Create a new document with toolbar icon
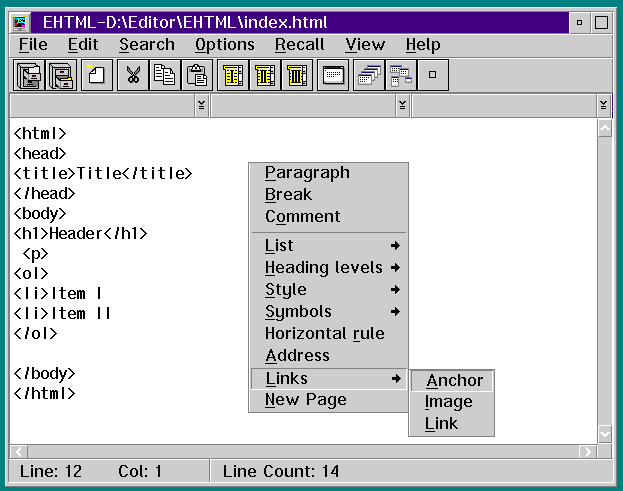 (x=96, y=76)
